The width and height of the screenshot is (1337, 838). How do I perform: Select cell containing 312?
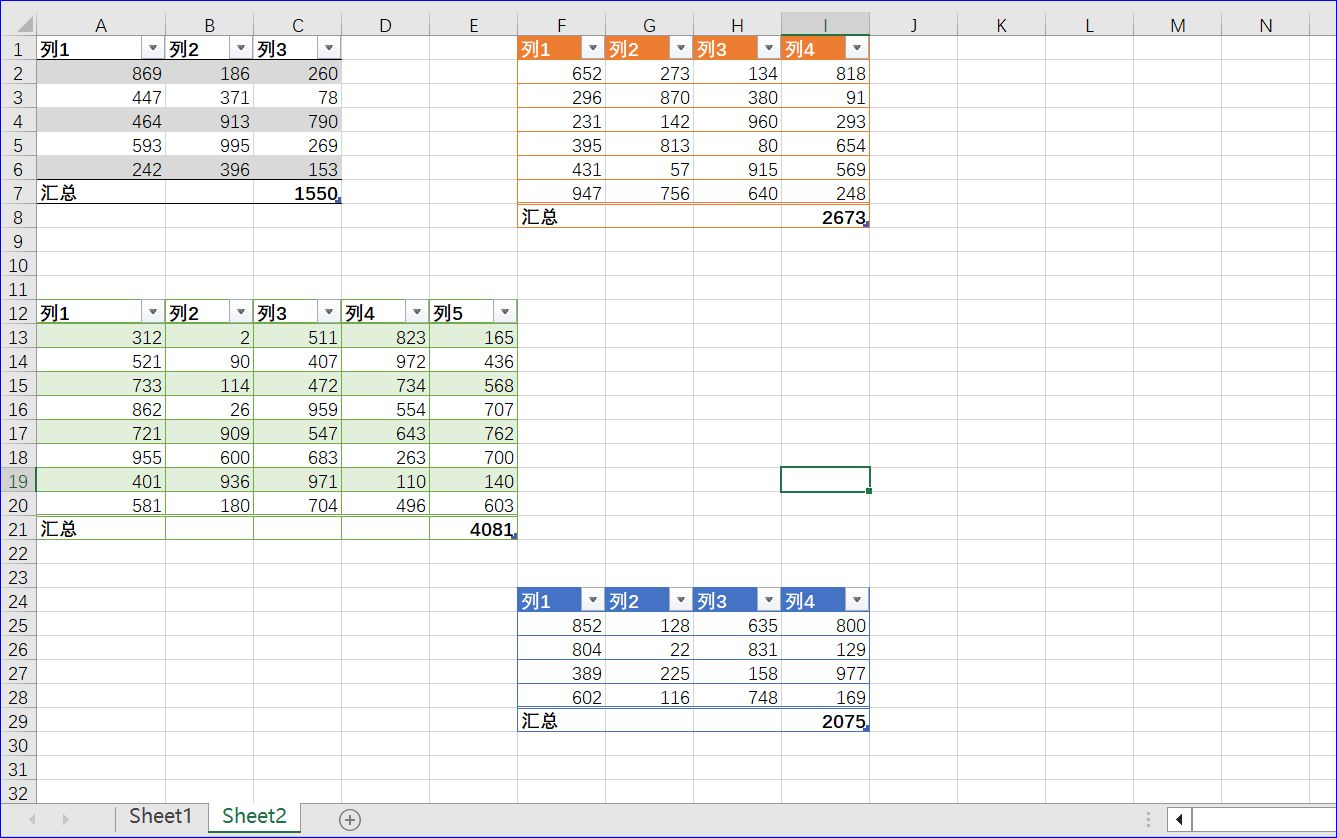pos(101,337)
